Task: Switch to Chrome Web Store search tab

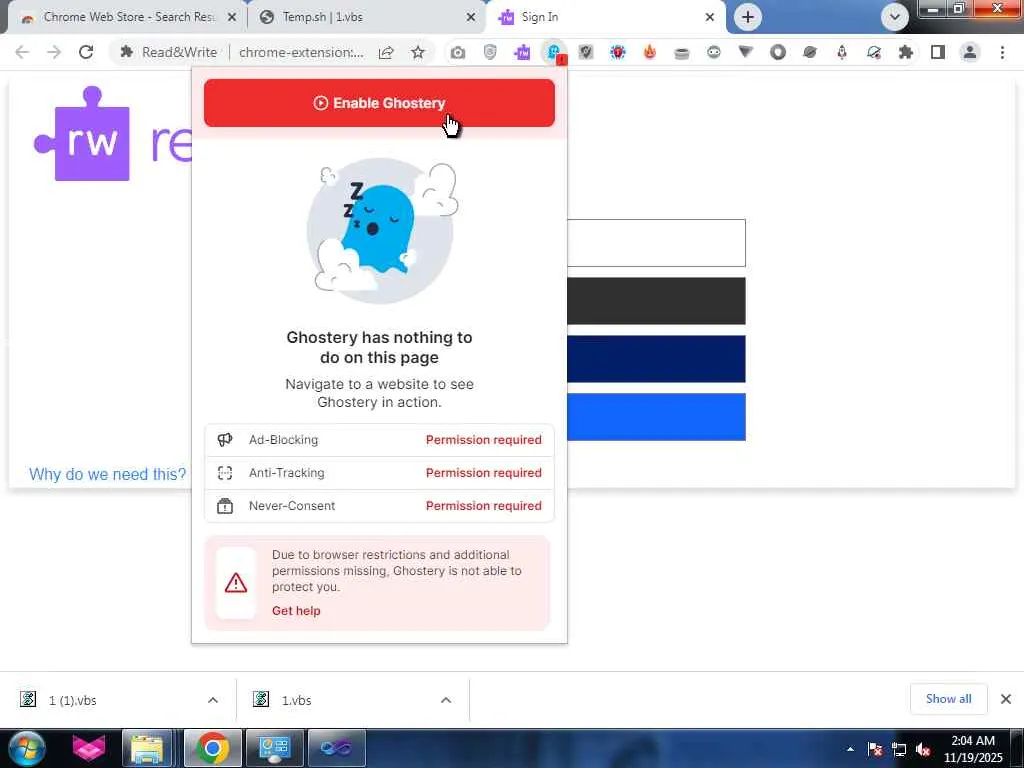Action: (121, 17)
